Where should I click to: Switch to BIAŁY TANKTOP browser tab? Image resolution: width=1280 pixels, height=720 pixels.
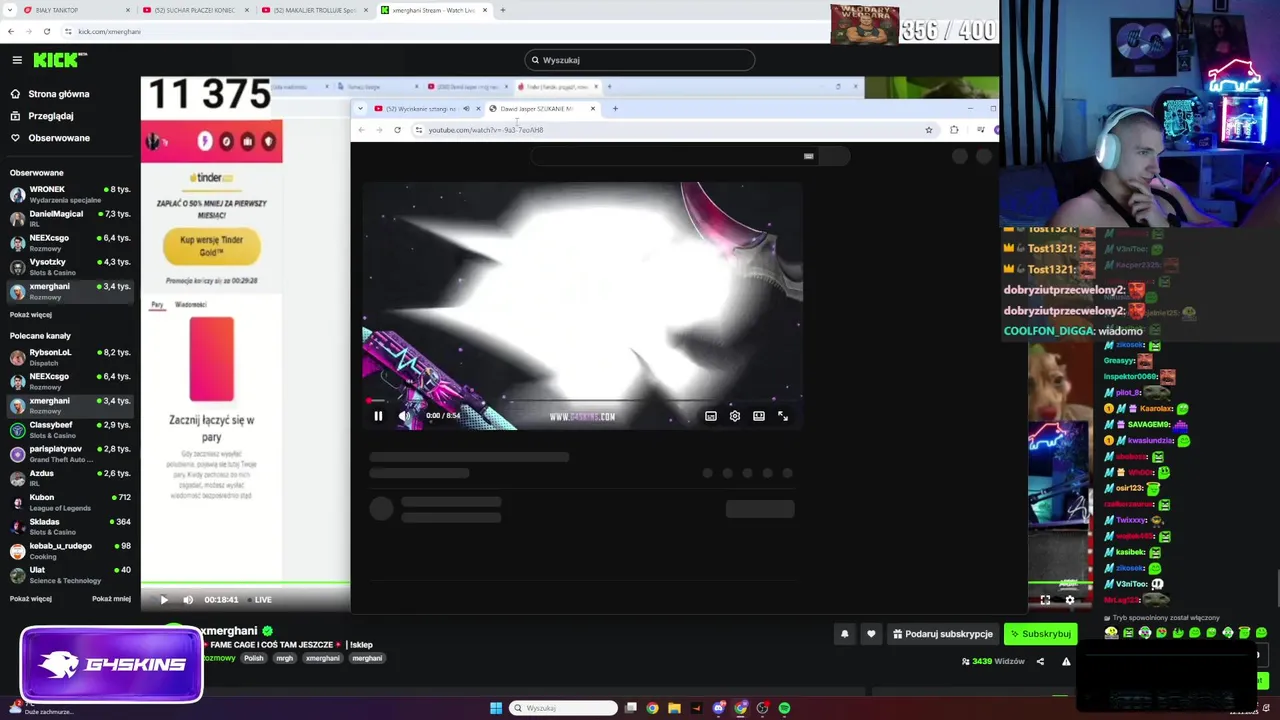tap(75, 10)
